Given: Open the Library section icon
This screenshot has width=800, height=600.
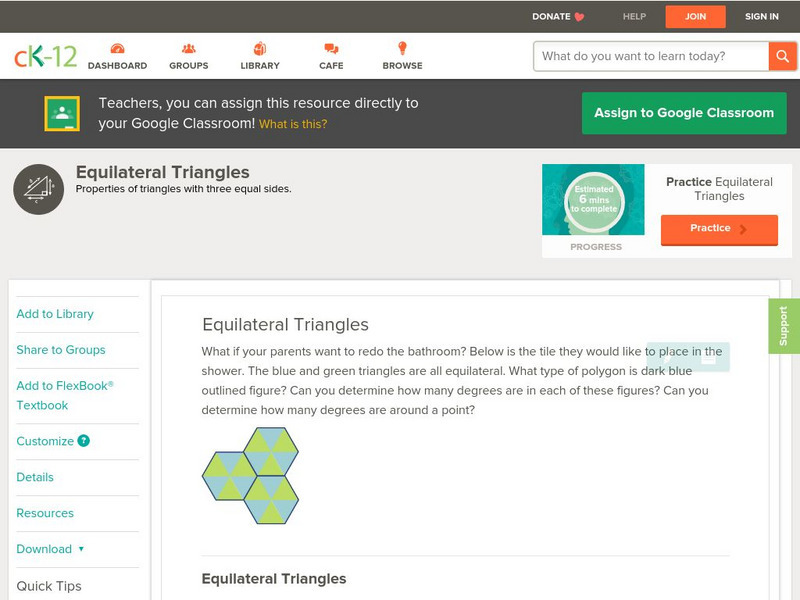Looking at the screenshot, I should click(259, 47).
